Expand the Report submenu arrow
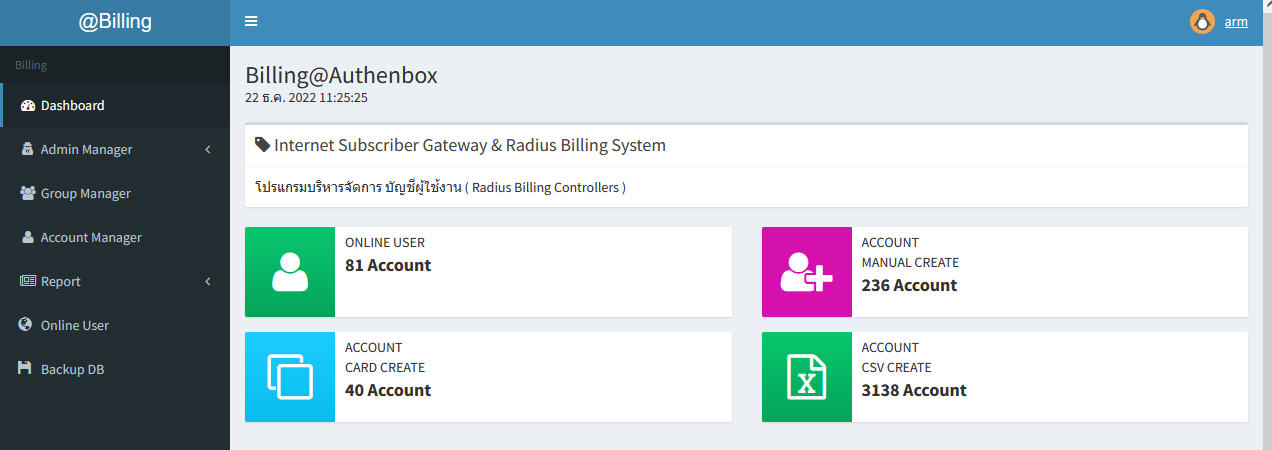The height and width of the screenshot is (450, 1272). tap(208, 282)
